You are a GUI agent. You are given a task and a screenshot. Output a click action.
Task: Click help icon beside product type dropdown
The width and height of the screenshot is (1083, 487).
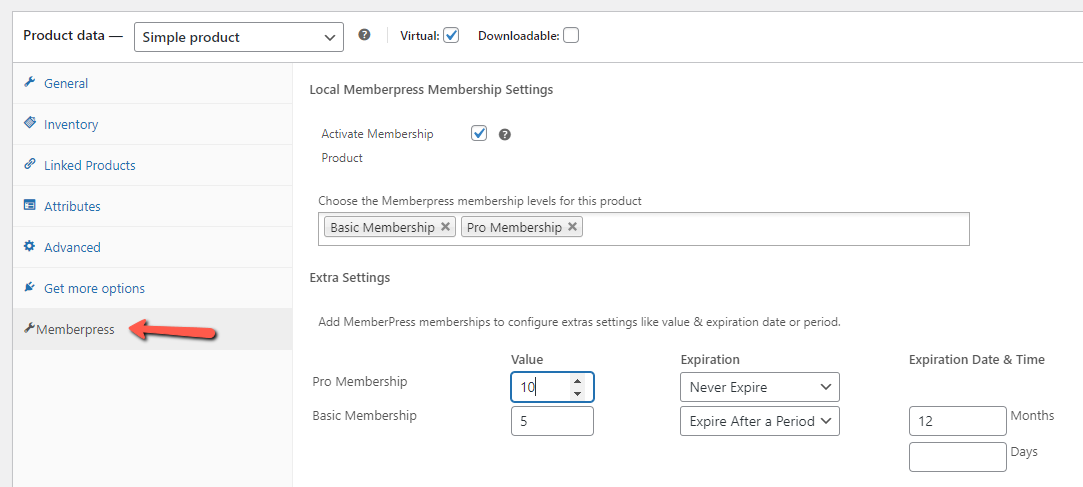point(364,35)
